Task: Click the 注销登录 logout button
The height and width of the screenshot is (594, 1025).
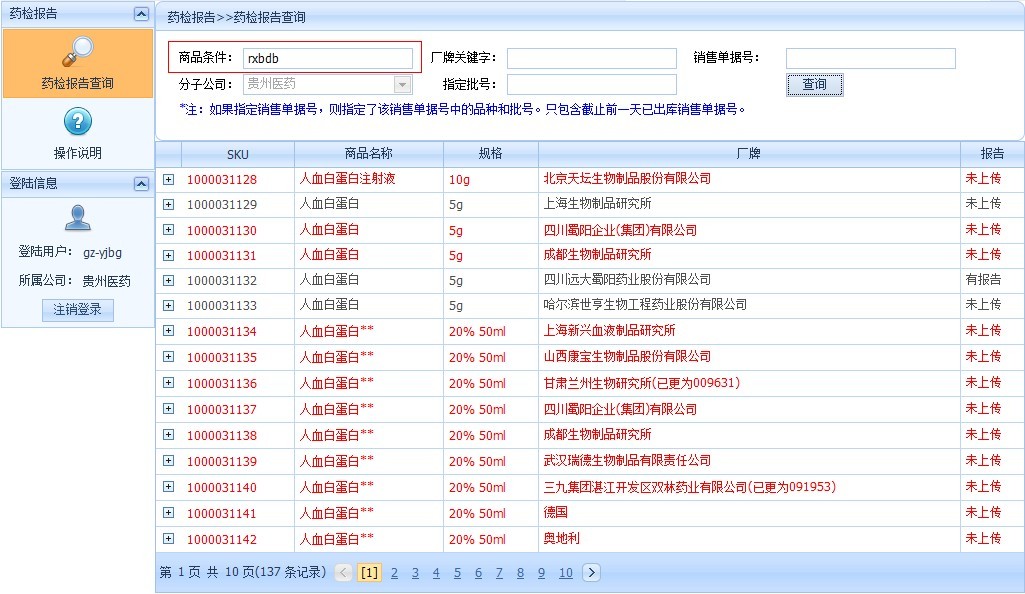Action: point(78,310)
